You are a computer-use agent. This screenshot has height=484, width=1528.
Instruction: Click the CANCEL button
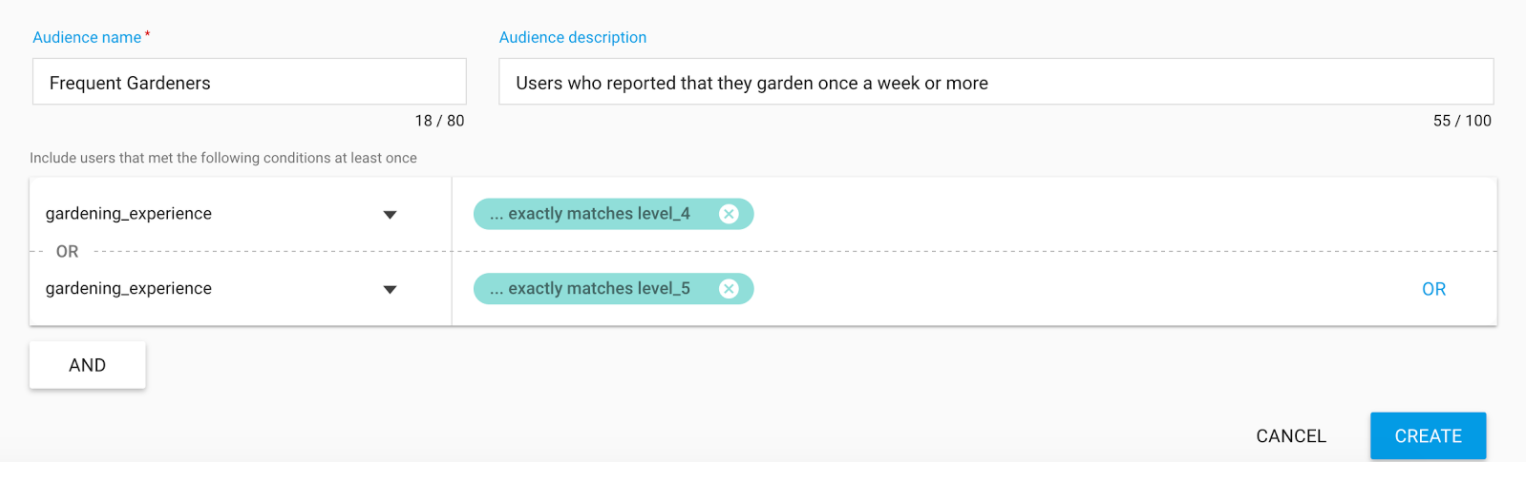pos(1290,436)
